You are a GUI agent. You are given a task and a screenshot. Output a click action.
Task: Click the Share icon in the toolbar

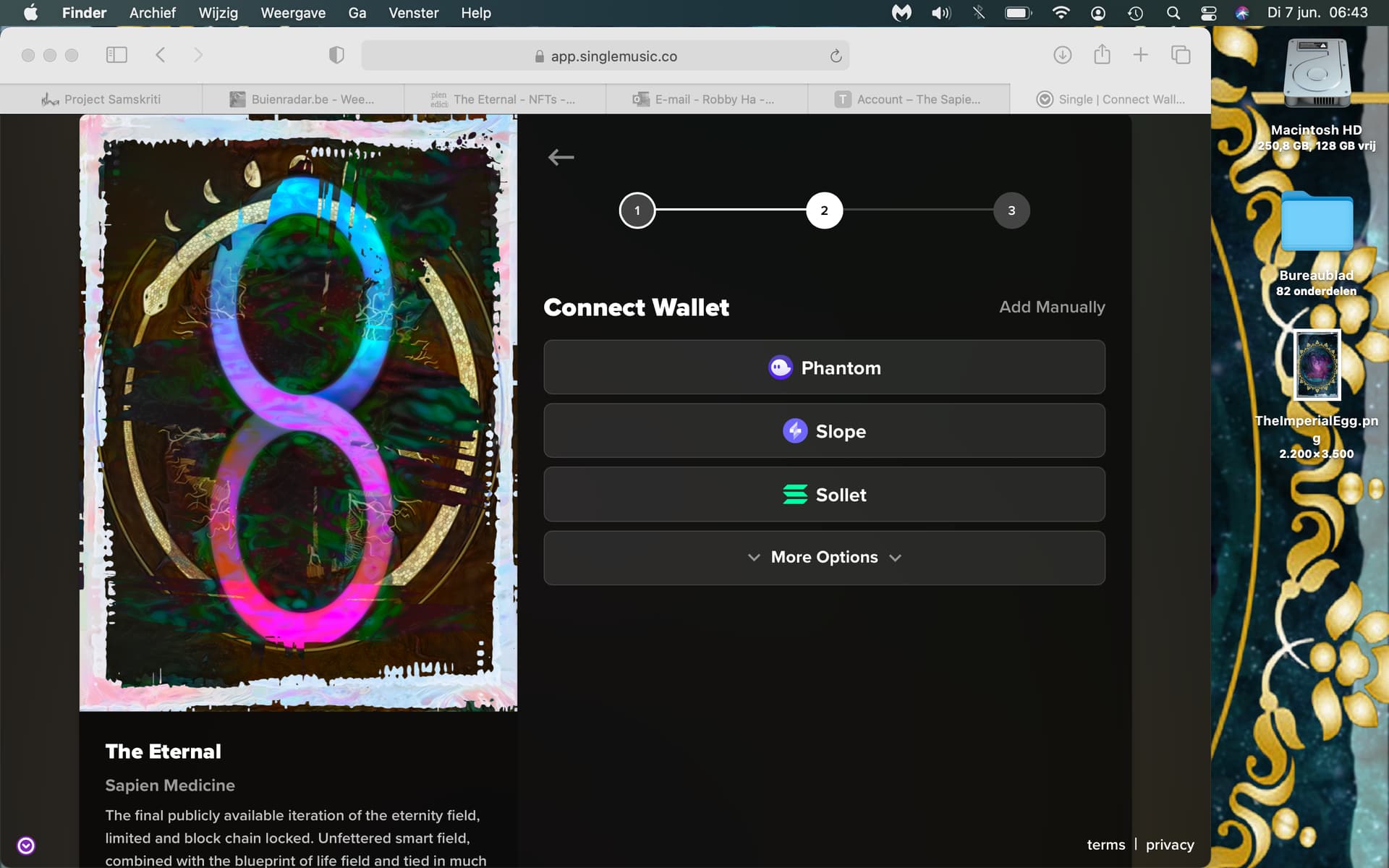1102,55
